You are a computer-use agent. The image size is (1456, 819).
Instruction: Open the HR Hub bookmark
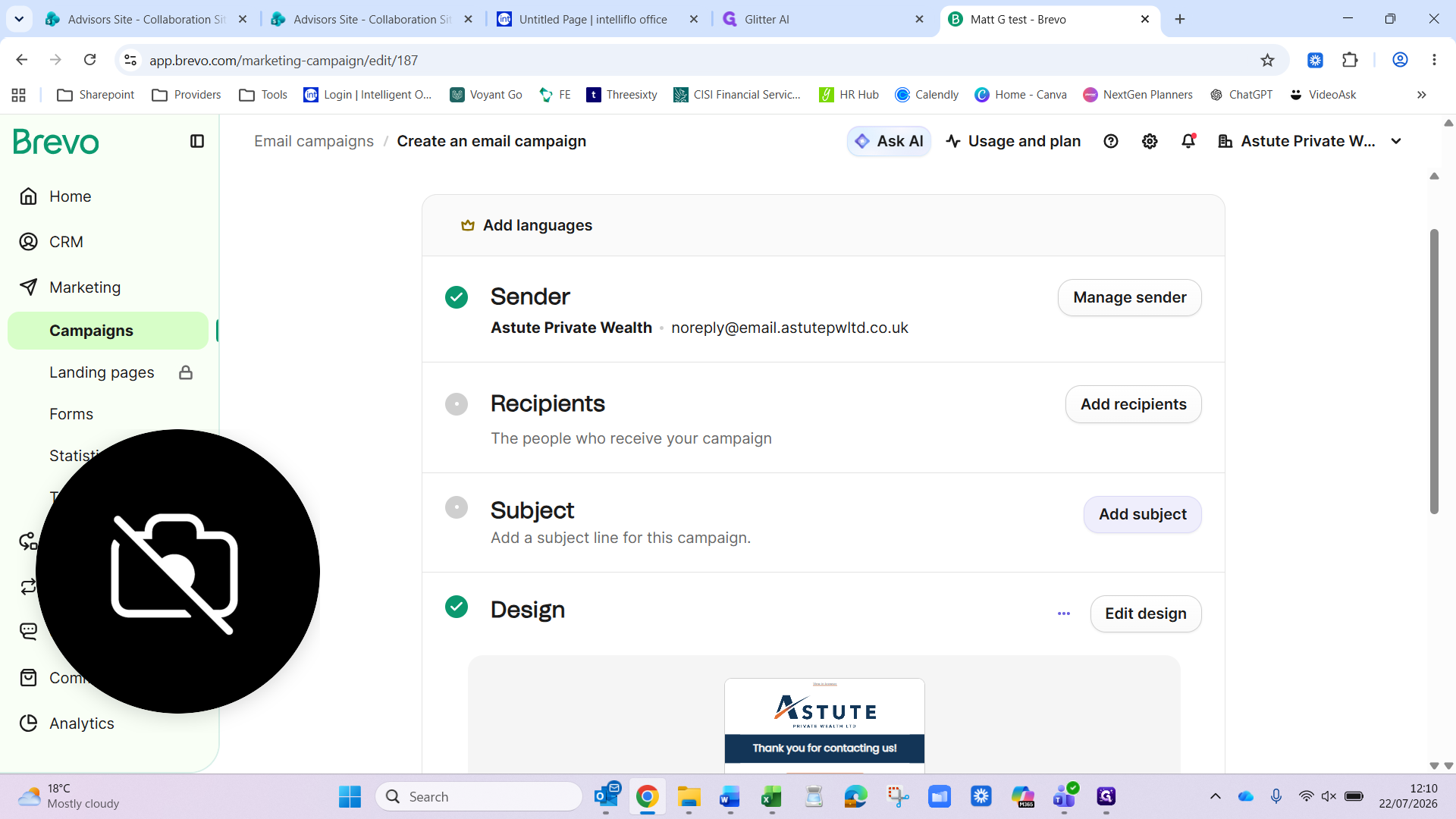[x=849, y=95]
